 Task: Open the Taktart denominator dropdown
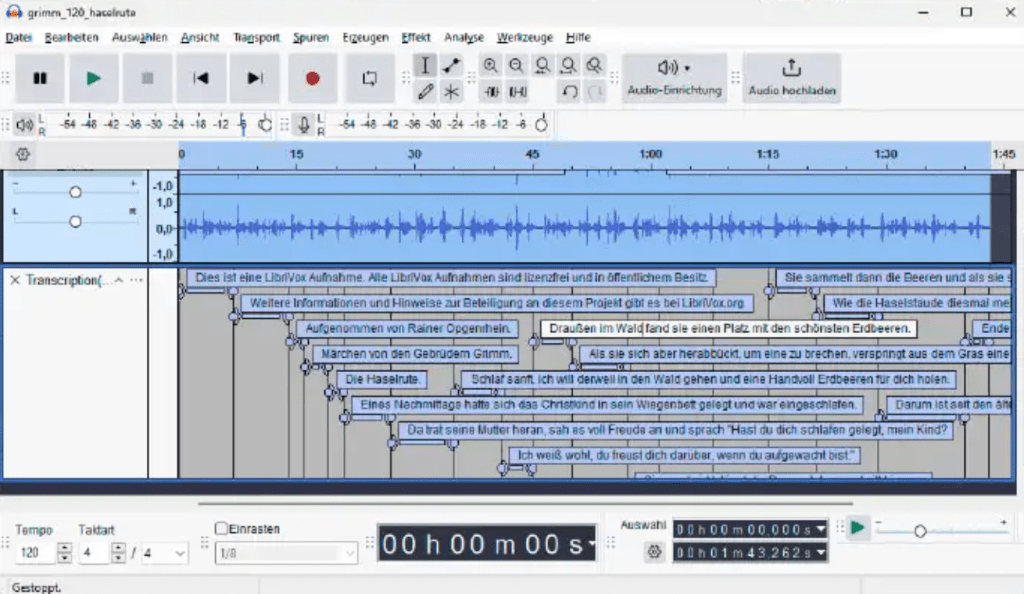point(165,553)
